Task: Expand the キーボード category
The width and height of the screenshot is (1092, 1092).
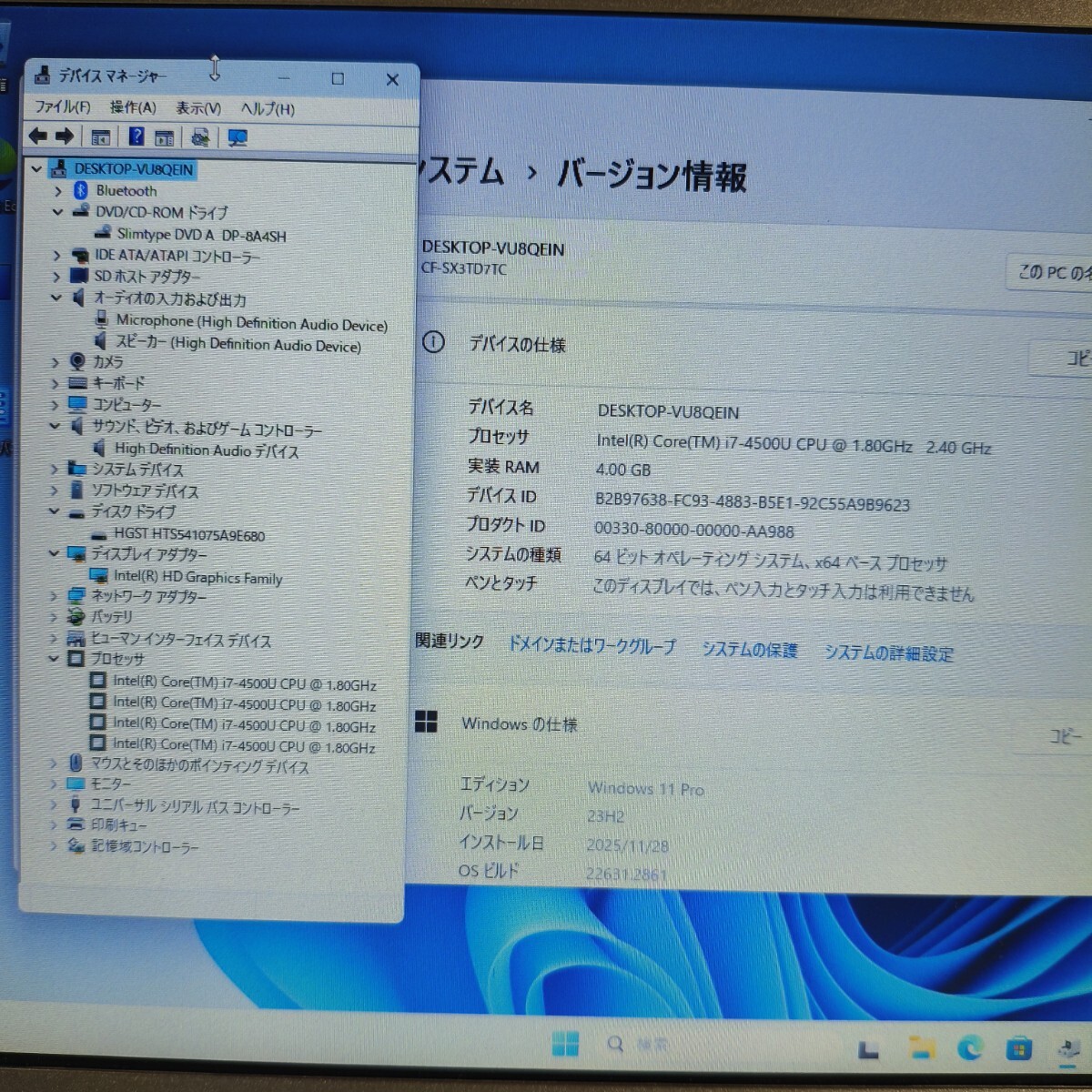Action: (x=56, y=383)
